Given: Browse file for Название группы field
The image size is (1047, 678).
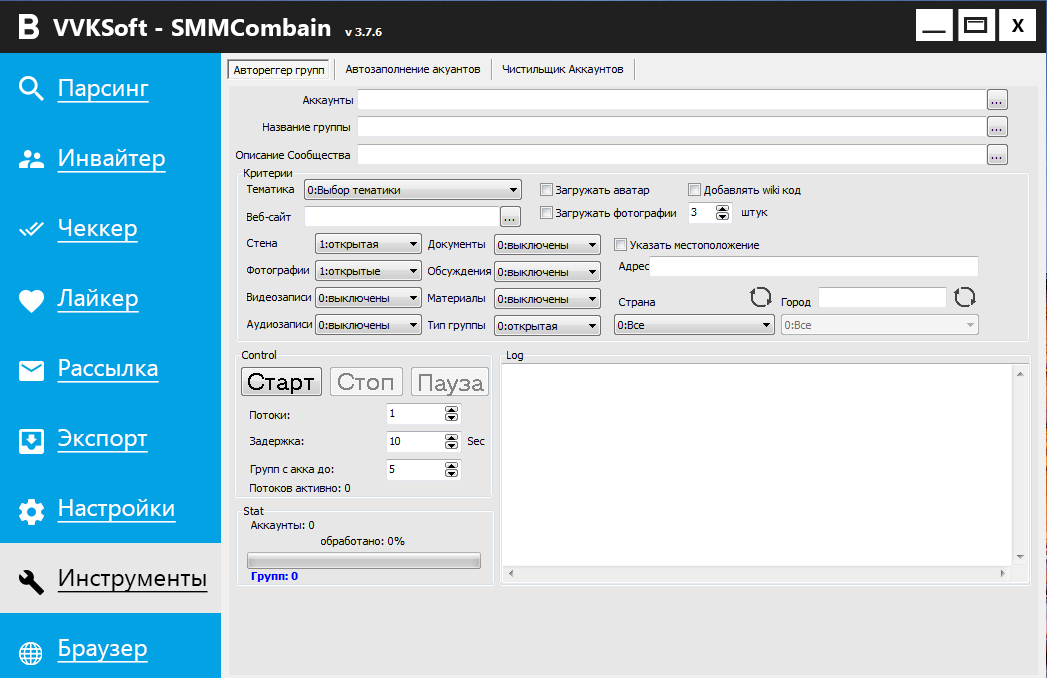Looking at the screenshot, I should (997, 127).
